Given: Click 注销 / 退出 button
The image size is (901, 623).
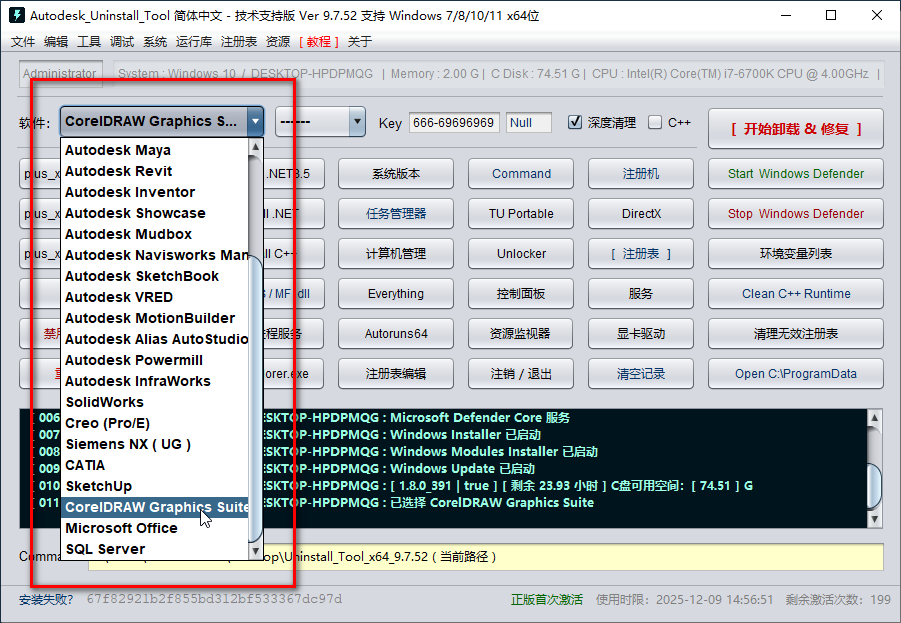Looking at the screenshot, I should pyautogui.click(x=521, y=374).
